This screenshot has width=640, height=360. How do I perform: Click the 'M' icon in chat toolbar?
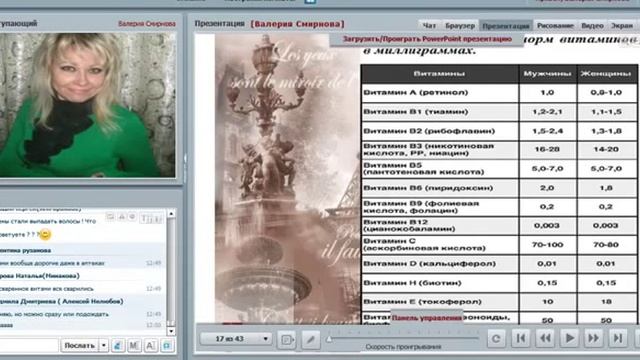pos(134,346)
